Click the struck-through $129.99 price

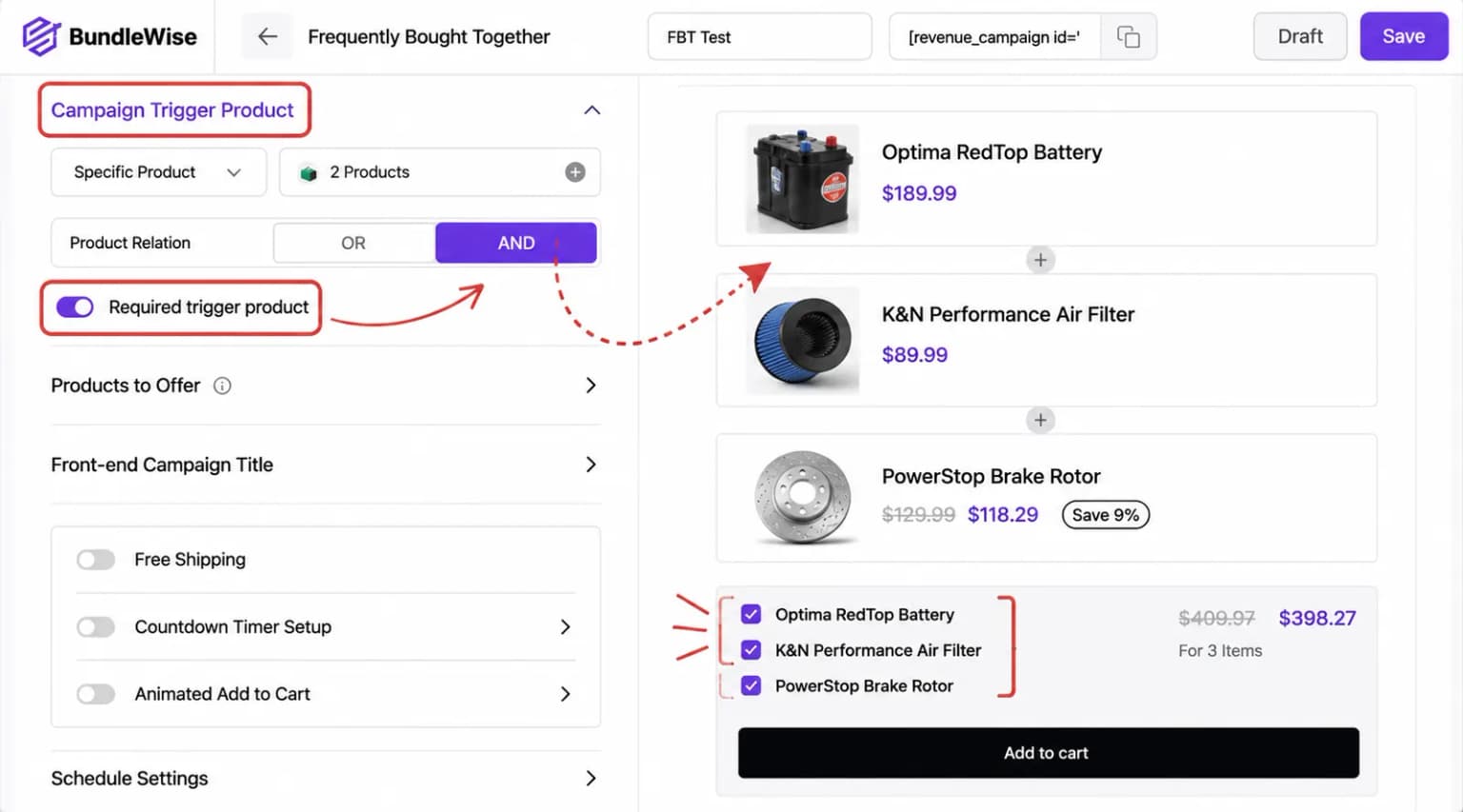(x=918, y=515)
